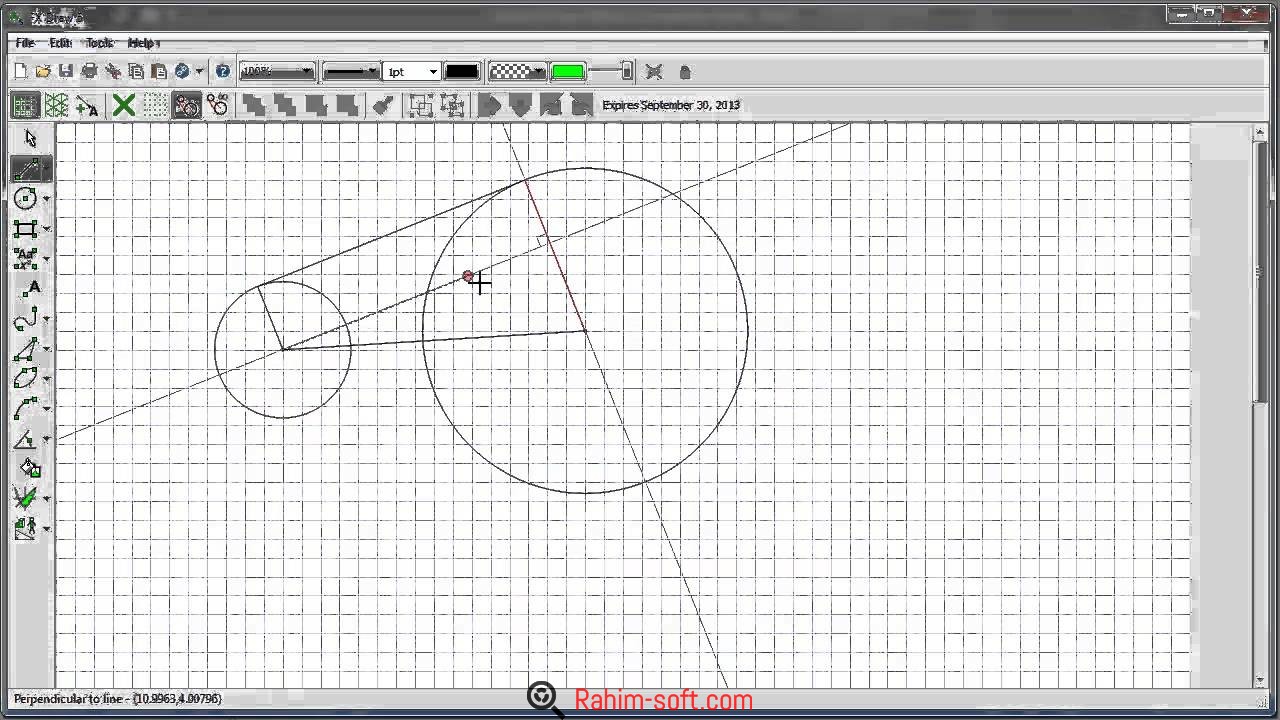Select the angle marker tool
1280x720 pixels.
tap(26, 439)
